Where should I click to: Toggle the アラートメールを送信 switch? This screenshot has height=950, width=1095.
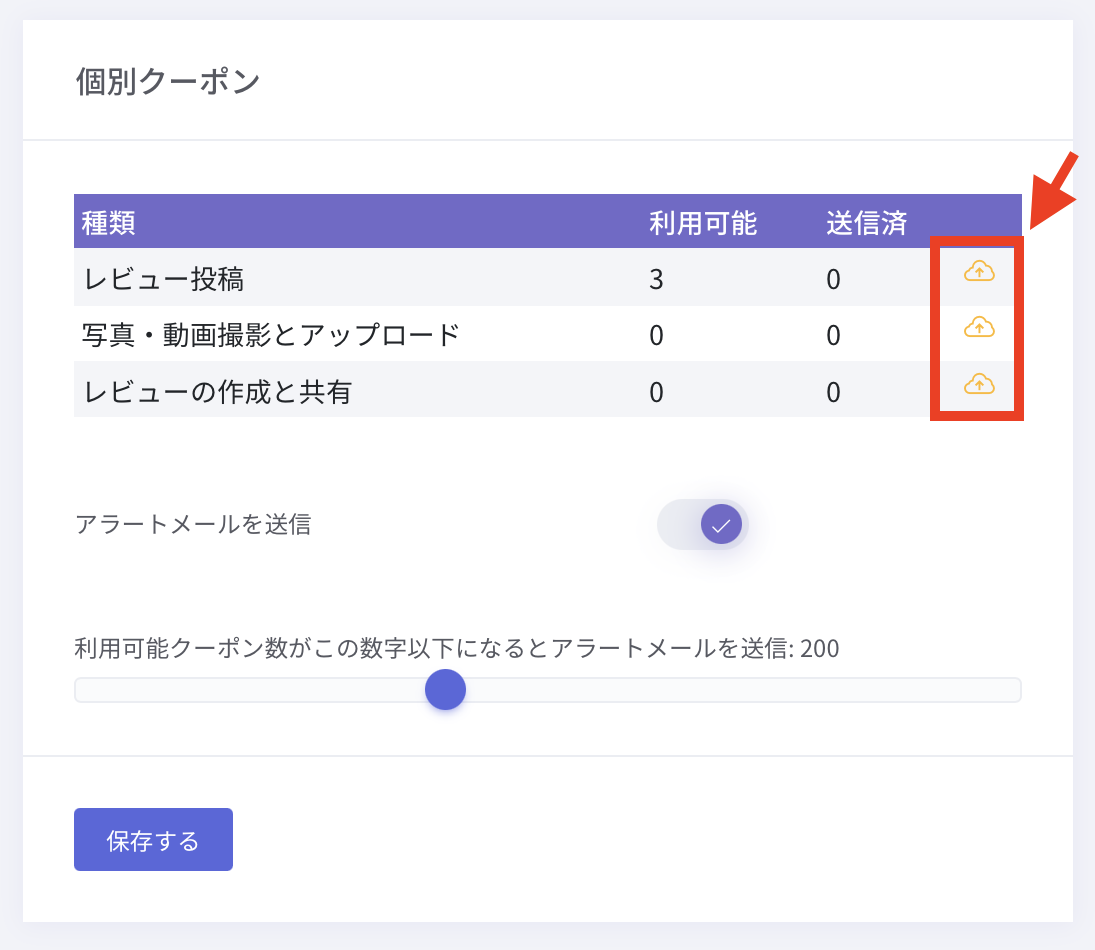[703, 524]
